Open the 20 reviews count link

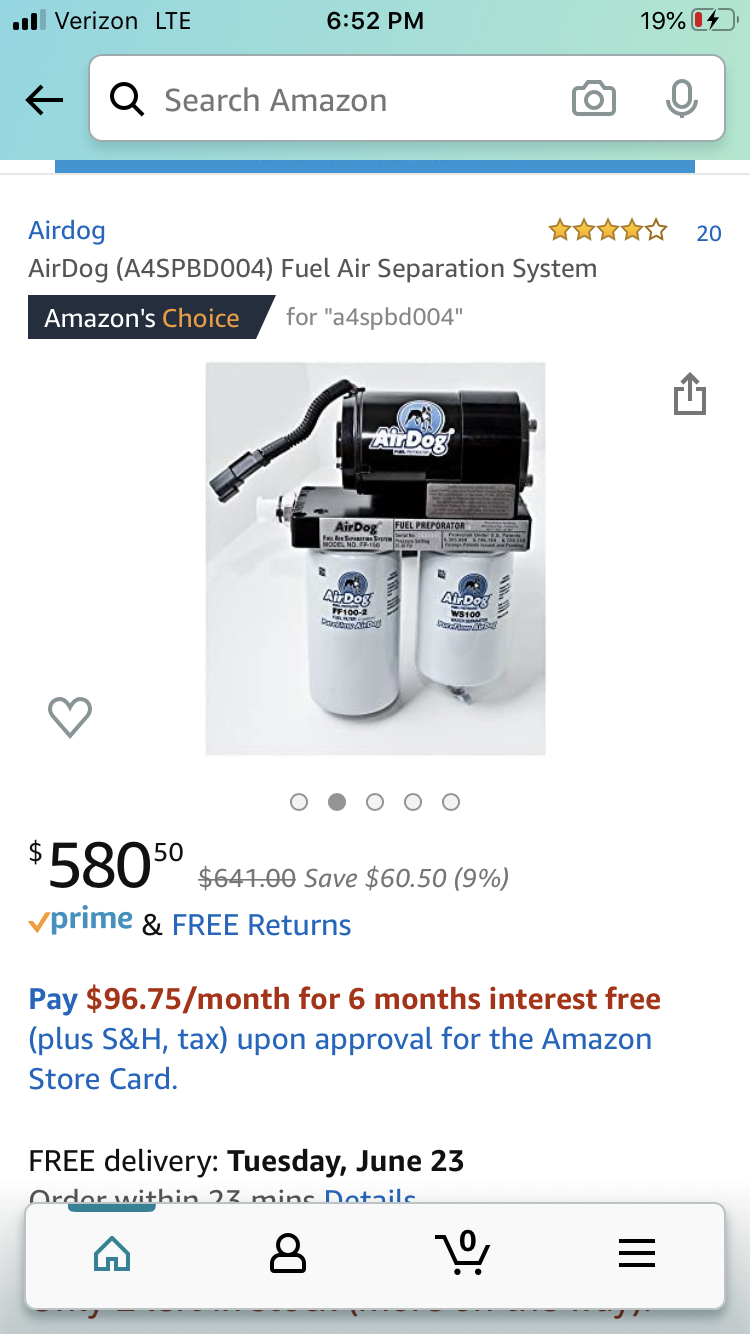[709, 233]
